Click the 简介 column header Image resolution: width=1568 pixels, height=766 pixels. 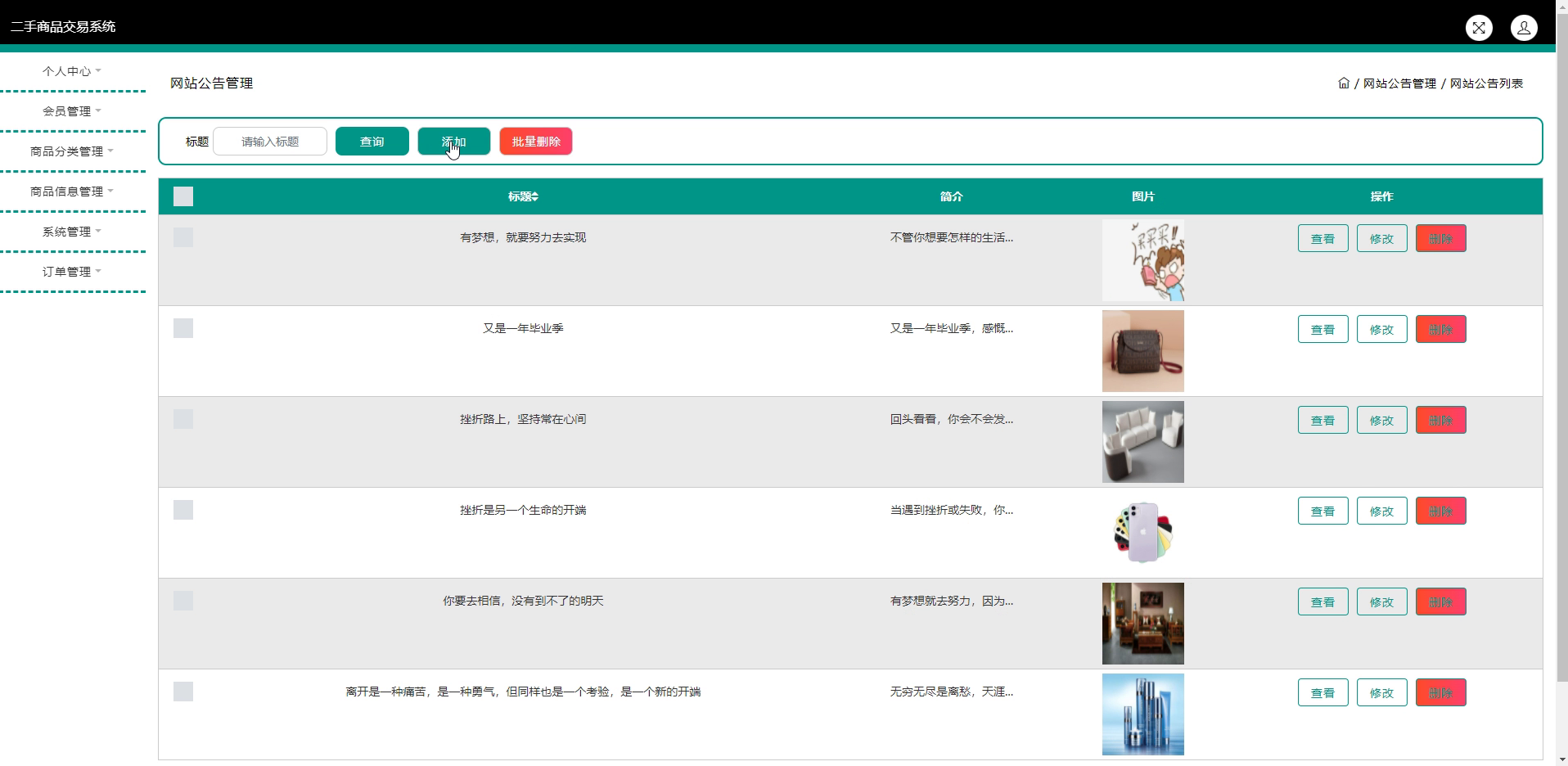(x=952, y=196)
